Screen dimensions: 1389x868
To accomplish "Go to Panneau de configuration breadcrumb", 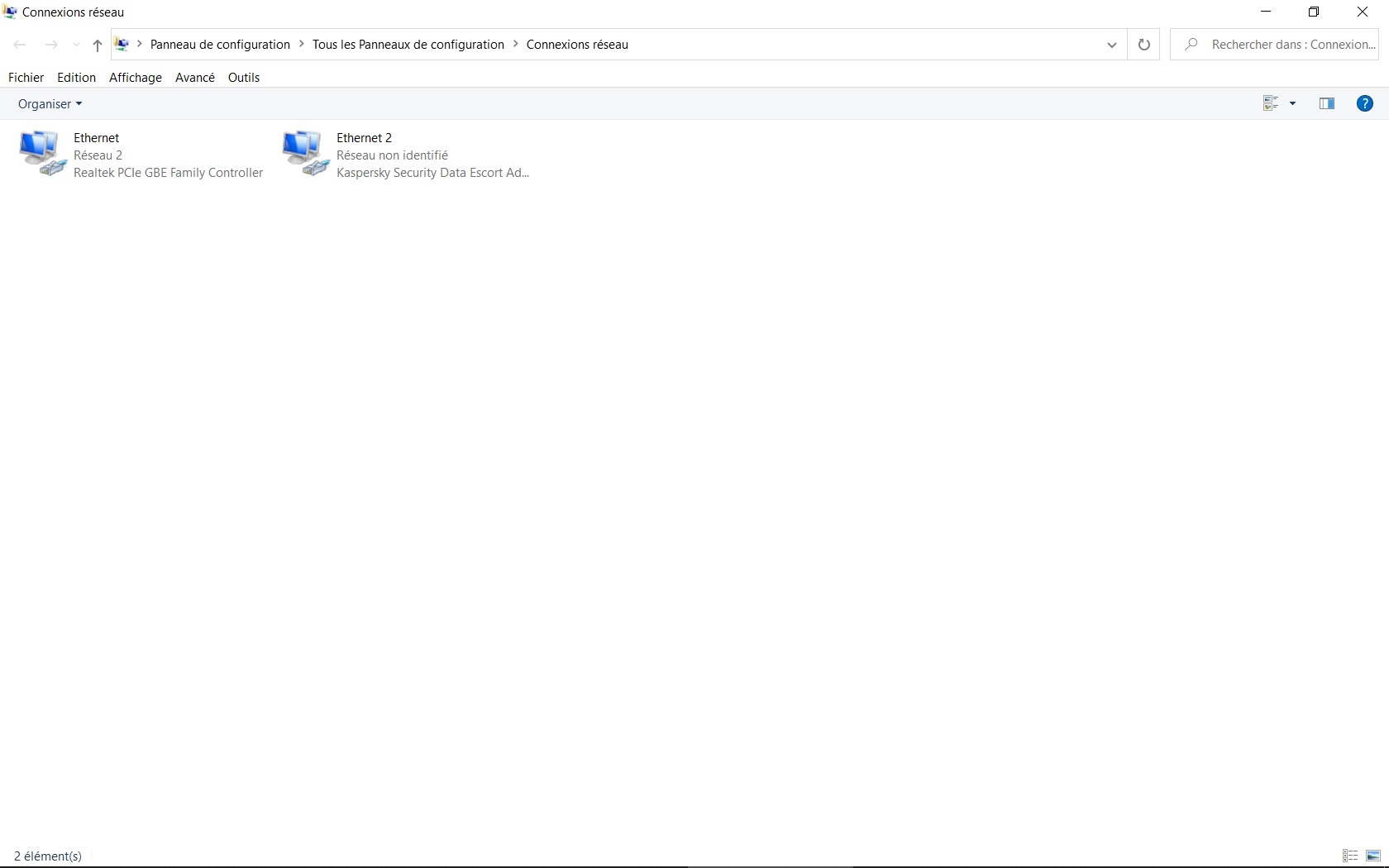I will coord(220,45).
